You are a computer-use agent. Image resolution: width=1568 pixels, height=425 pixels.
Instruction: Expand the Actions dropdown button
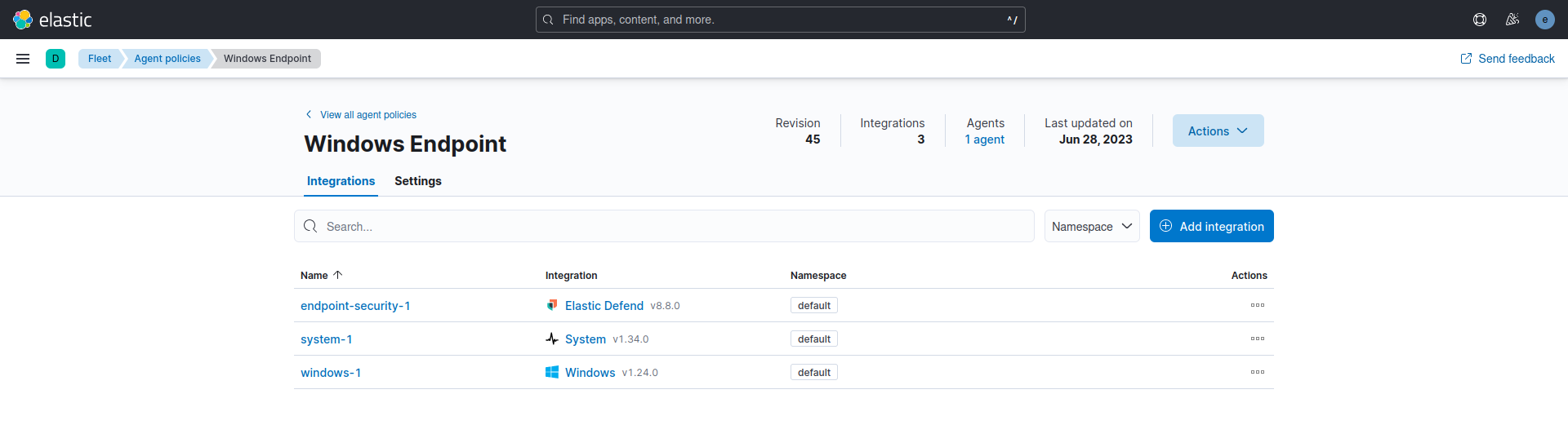(1218, 131)
